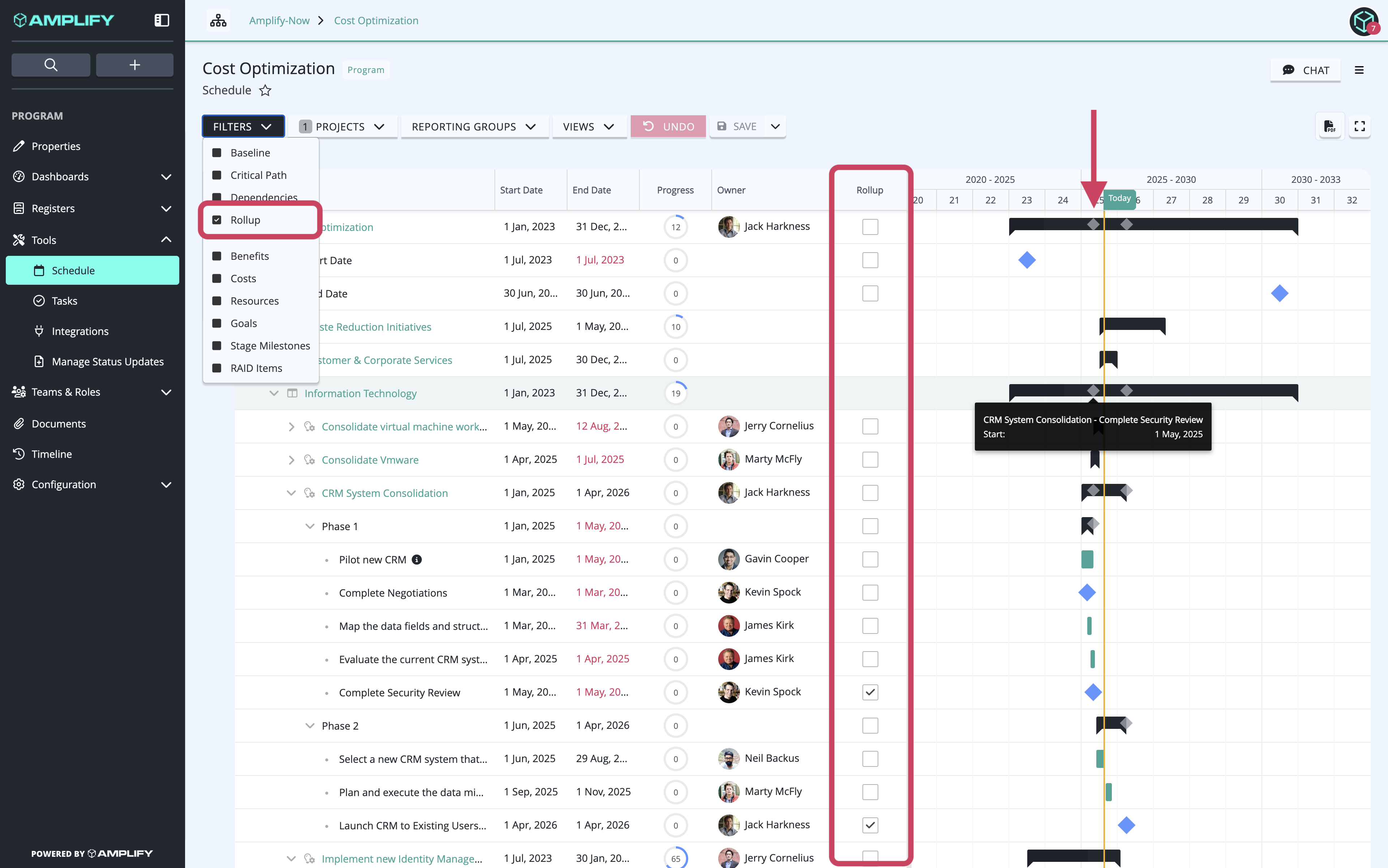Open the Tasks item in sidebar

(x=64, y=301)
